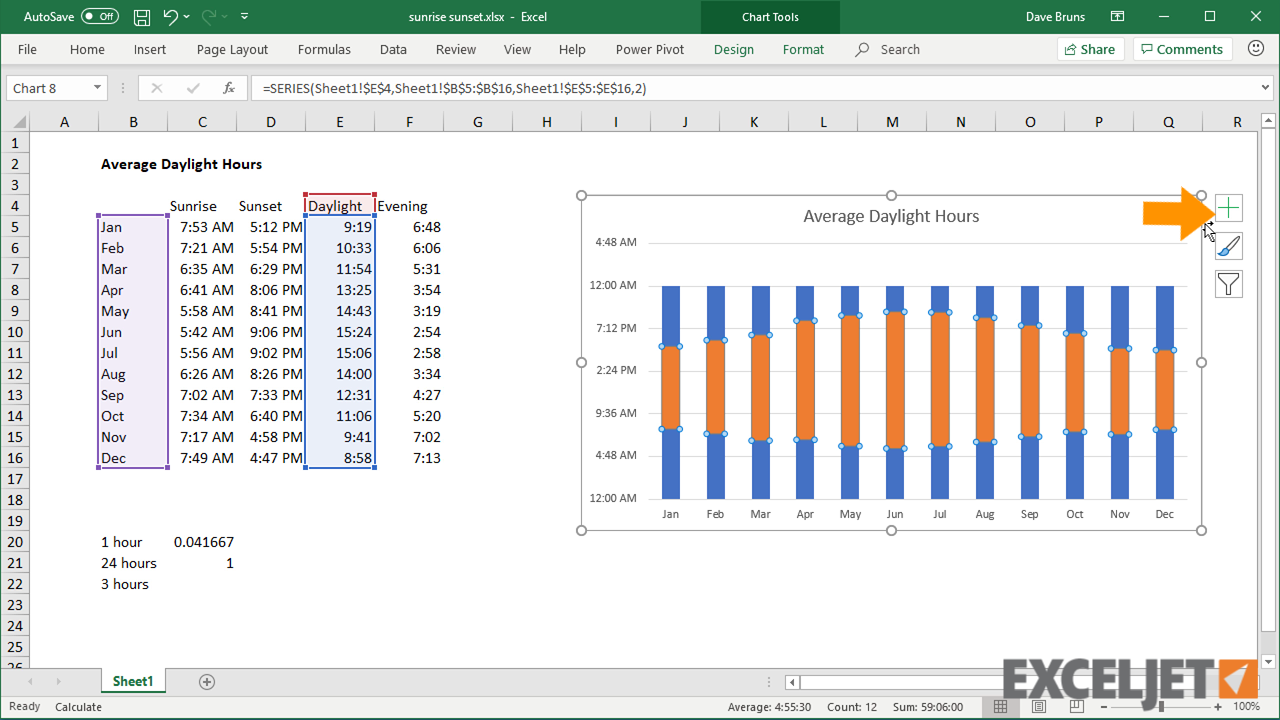
Task: Click the Calculate status bar text
Action: pyautogui.click(x=78, y=706)
